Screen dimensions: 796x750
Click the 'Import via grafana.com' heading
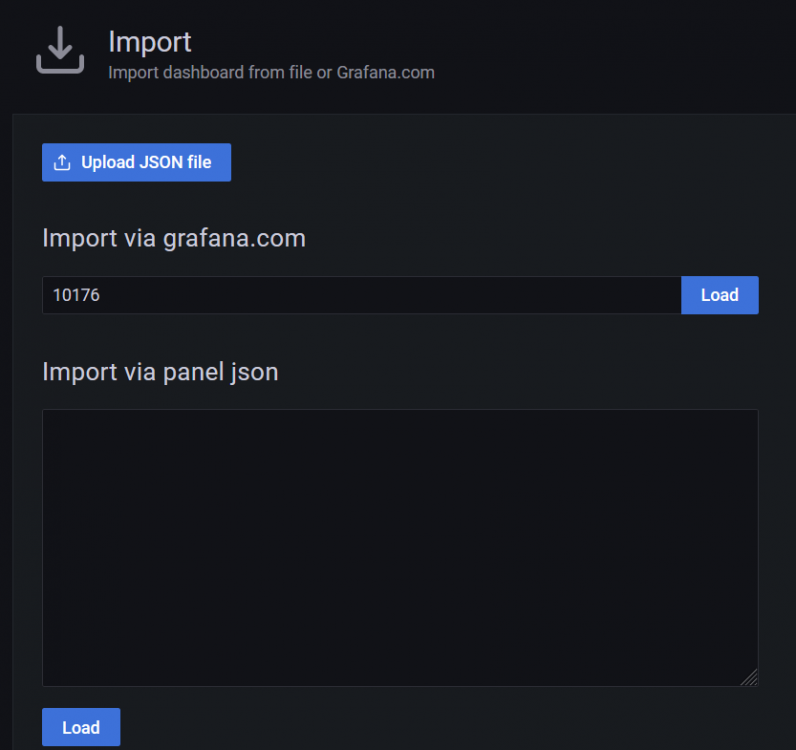click(x=174, y=238)
